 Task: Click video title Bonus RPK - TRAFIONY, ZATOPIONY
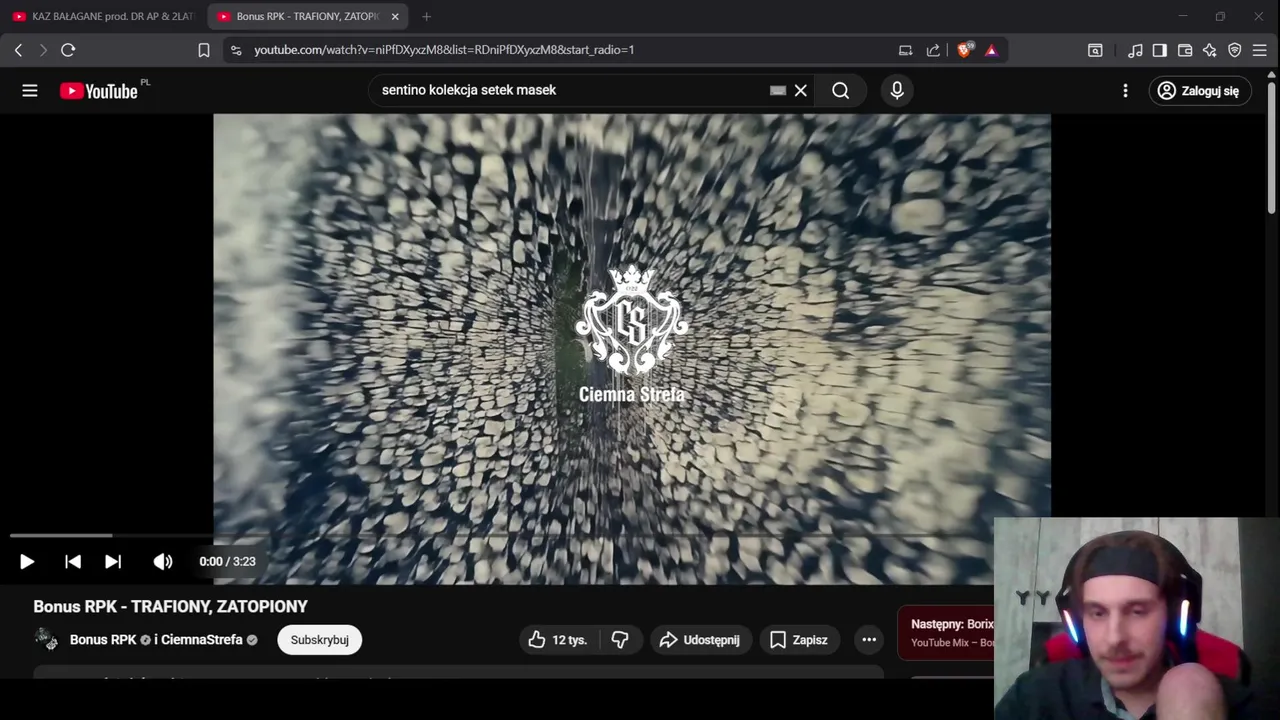pos(170,607)
